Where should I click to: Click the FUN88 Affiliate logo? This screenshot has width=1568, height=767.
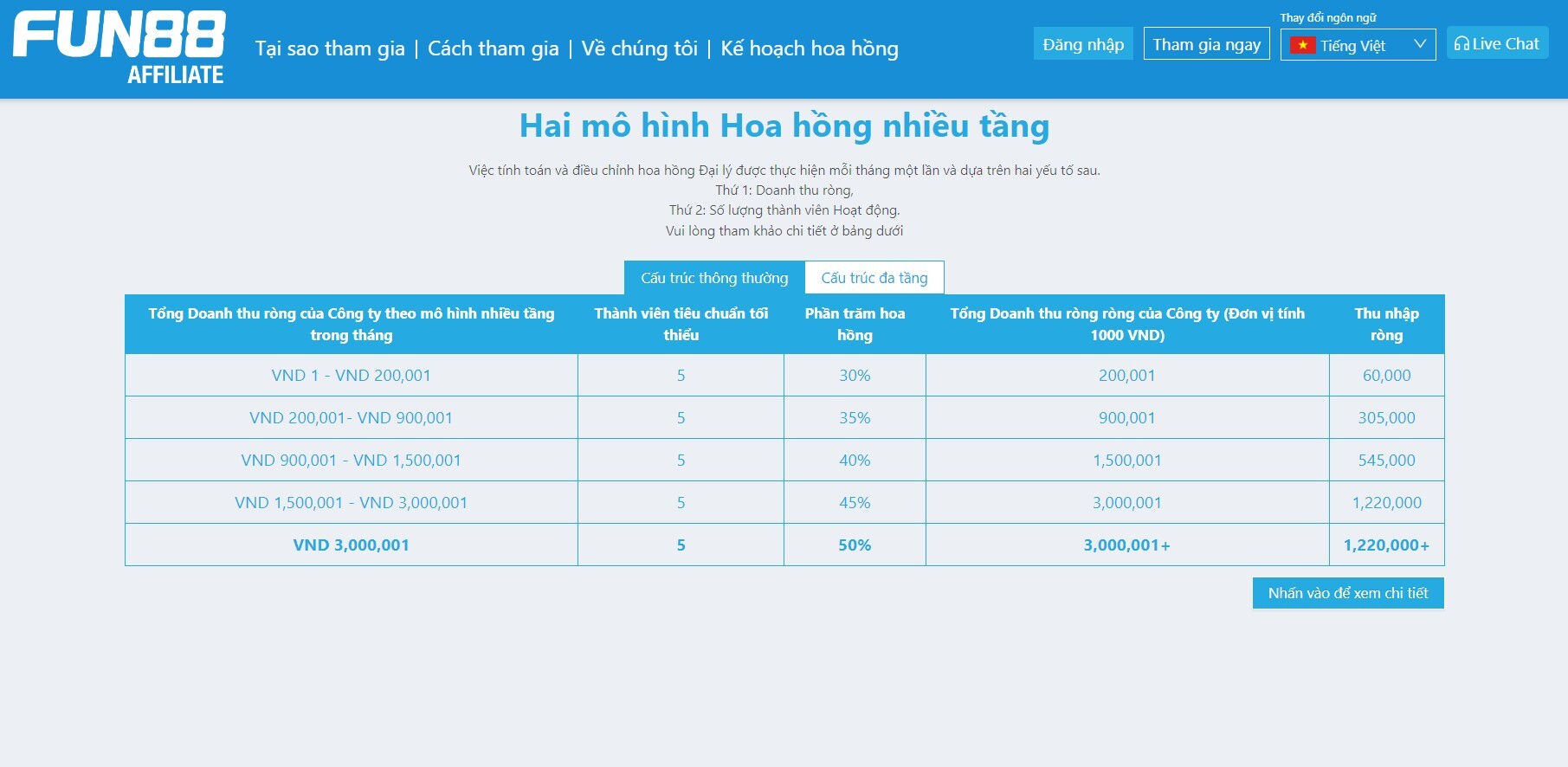[x=119, y=48]
